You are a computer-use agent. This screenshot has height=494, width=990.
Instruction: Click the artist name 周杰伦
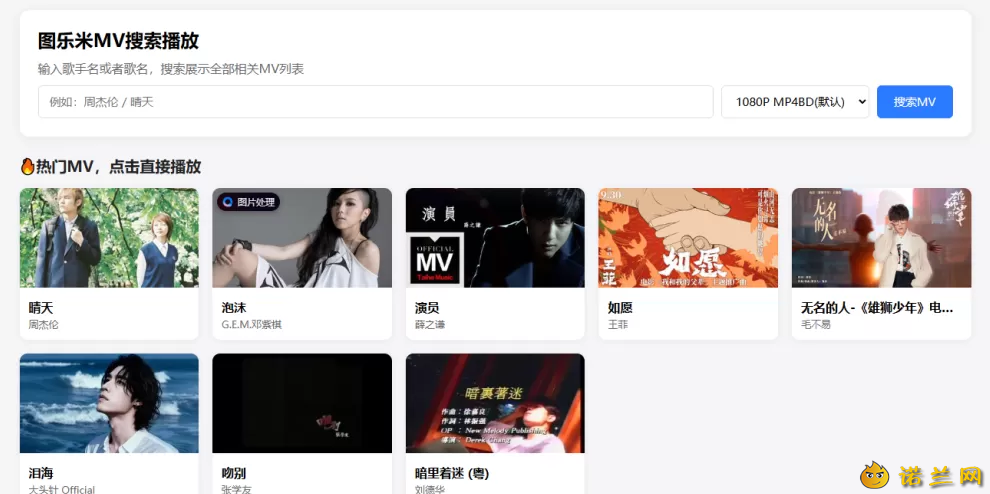[x=44, y=325]
